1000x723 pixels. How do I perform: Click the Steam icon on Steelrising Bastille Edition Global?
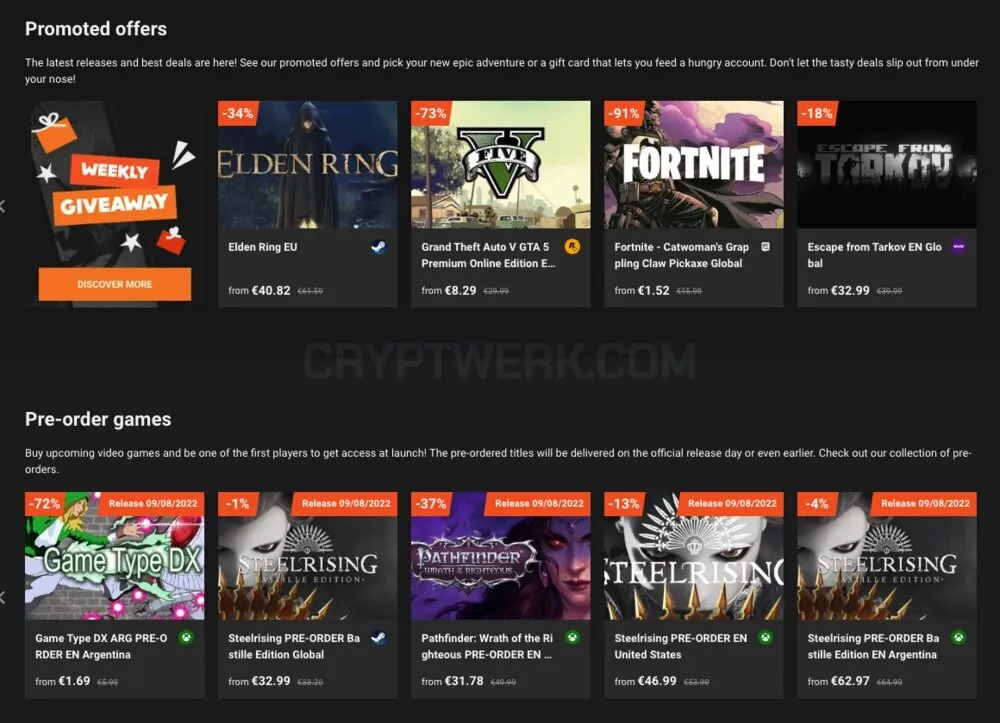(379, 638)
